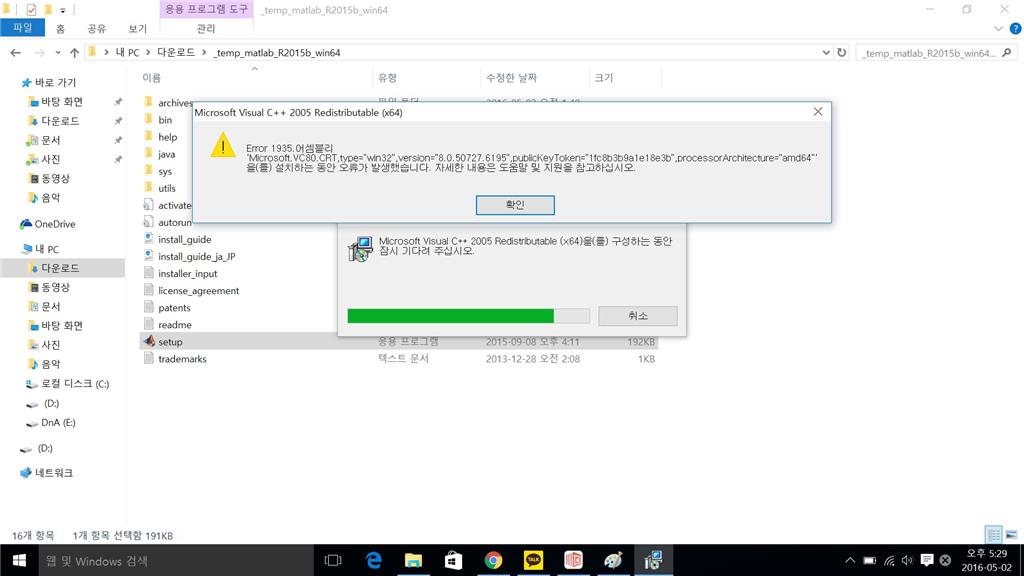Image resolution: width=1024 pixels, height=576 pixels.
Task: Select install_guide_ja_JP file
Action: (x=197, y=257)
